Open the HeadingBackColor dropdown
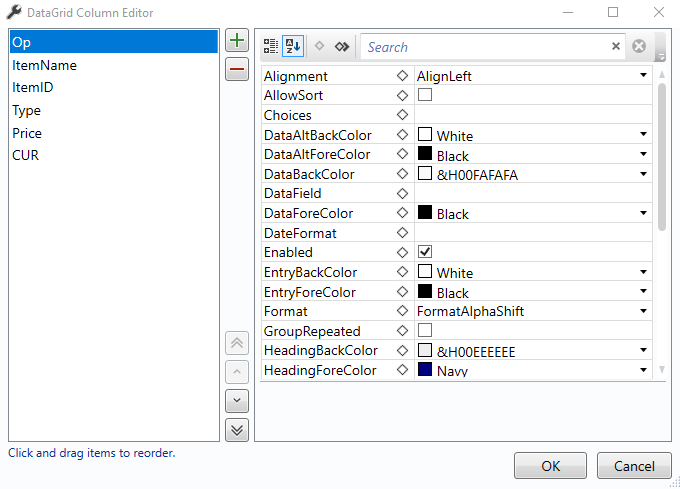This screenshot has width=680, height=489. click(x=644, y=350)
